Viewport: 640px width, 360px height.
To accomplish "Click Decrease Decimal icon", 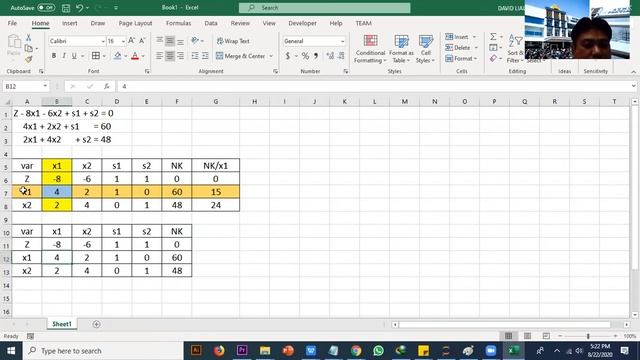I will tap(341, 56).
